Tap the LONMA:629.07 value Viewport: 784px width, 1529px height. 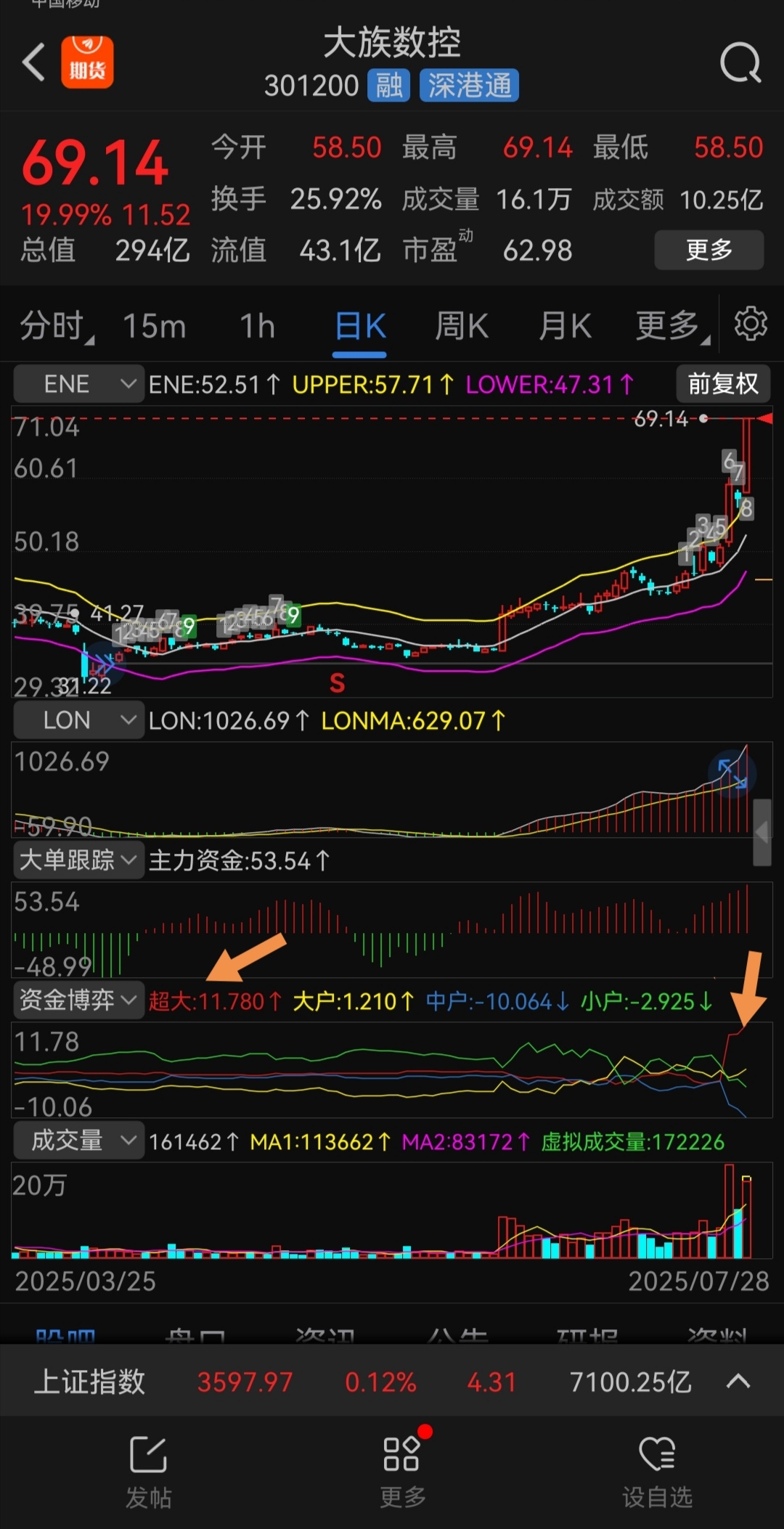413,721
